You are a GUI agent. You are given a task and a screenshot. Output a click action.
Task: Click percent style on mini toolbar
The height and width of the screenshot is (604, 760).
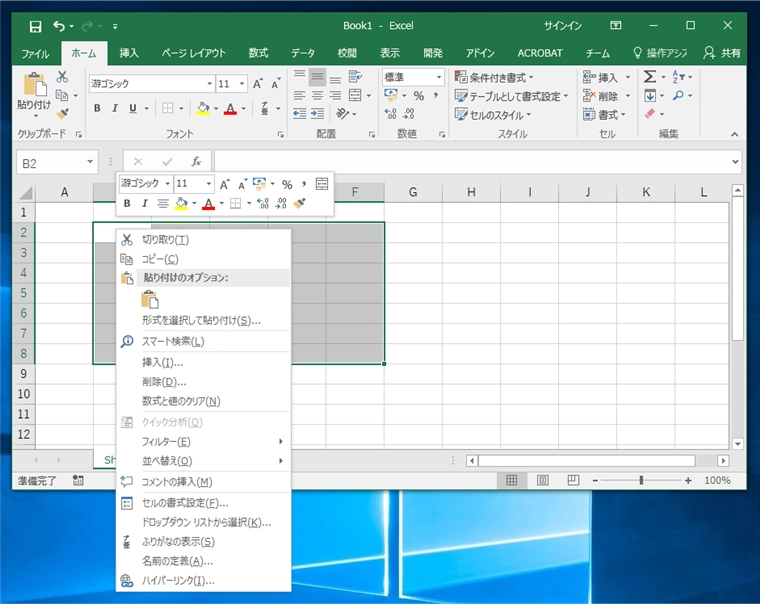(x=287, y=184)
